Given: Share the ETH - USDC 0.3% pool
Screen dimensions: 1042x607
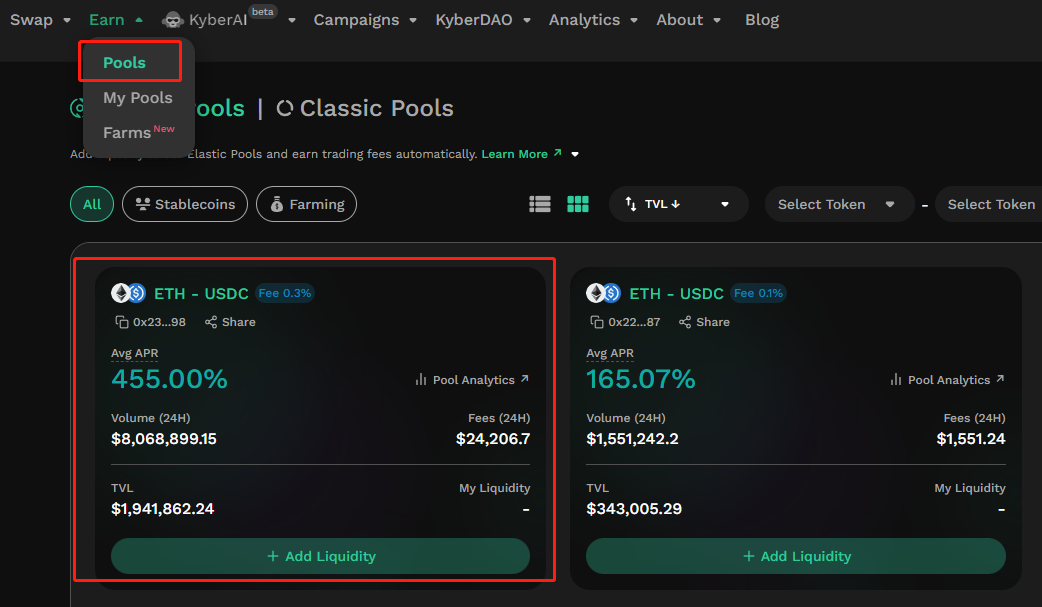Looking at the screenshot, I should click(230, 322).
